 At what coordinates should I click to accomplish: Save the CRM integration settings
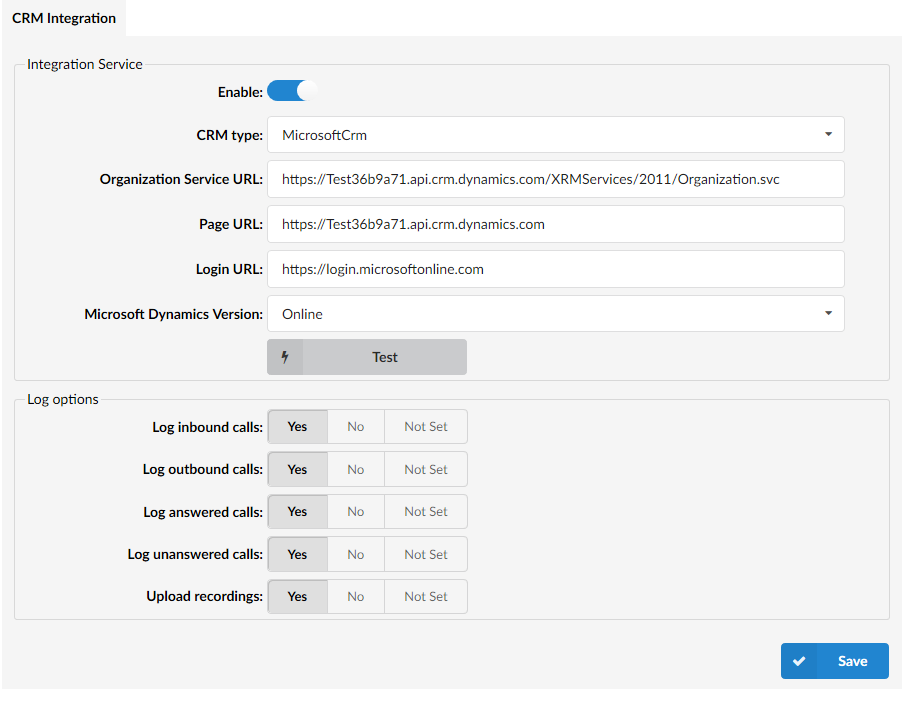(835, 661)
